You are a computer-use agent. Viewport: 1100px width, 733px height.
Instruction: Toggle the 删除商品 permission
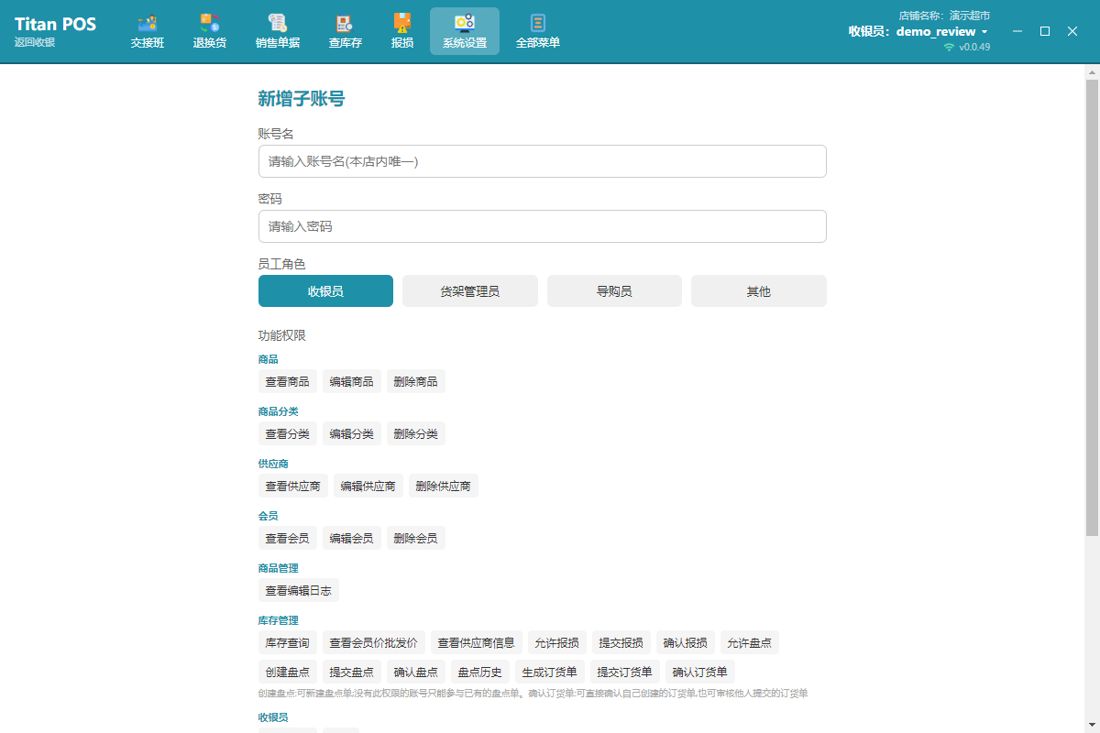click(415, 382)
